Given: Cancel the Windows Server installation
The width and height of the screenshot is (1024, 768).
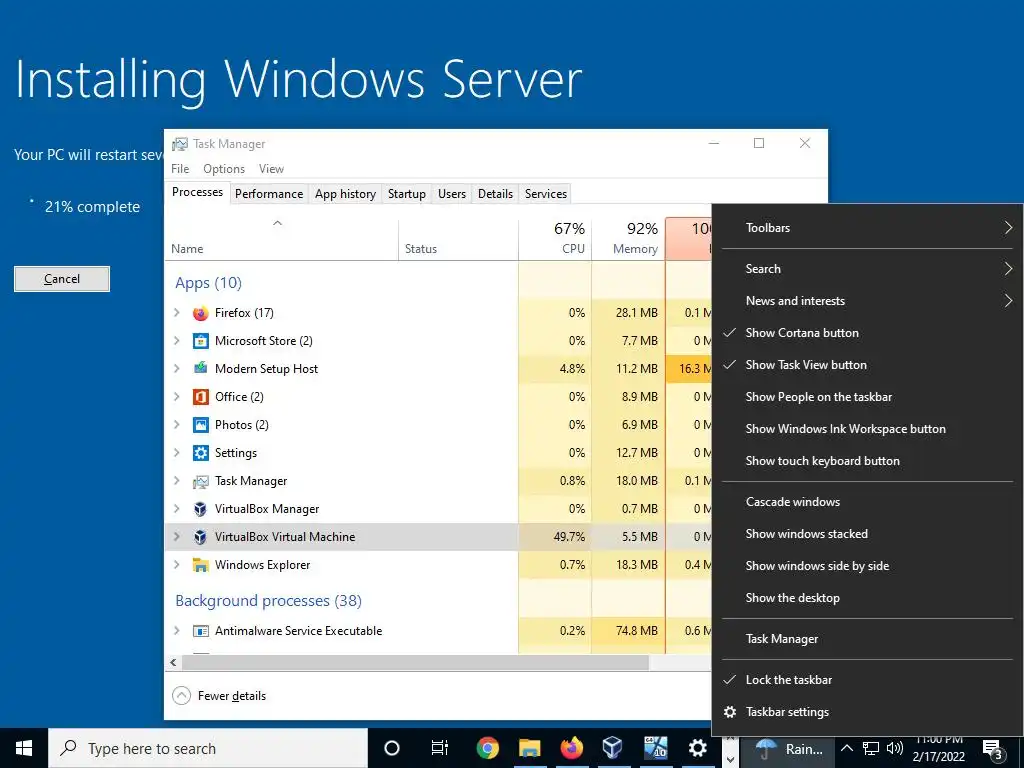Looking at the screenshot, I should coord(62,279).
